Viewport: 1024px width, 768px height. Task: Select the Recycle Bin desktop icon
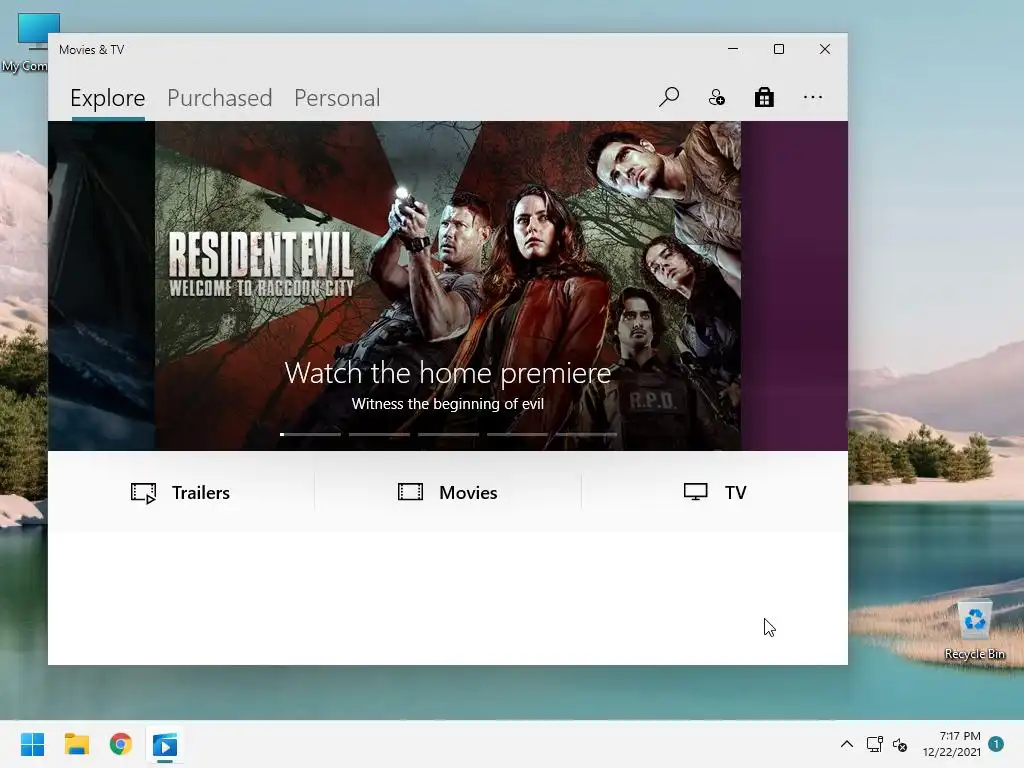point(974,630)
